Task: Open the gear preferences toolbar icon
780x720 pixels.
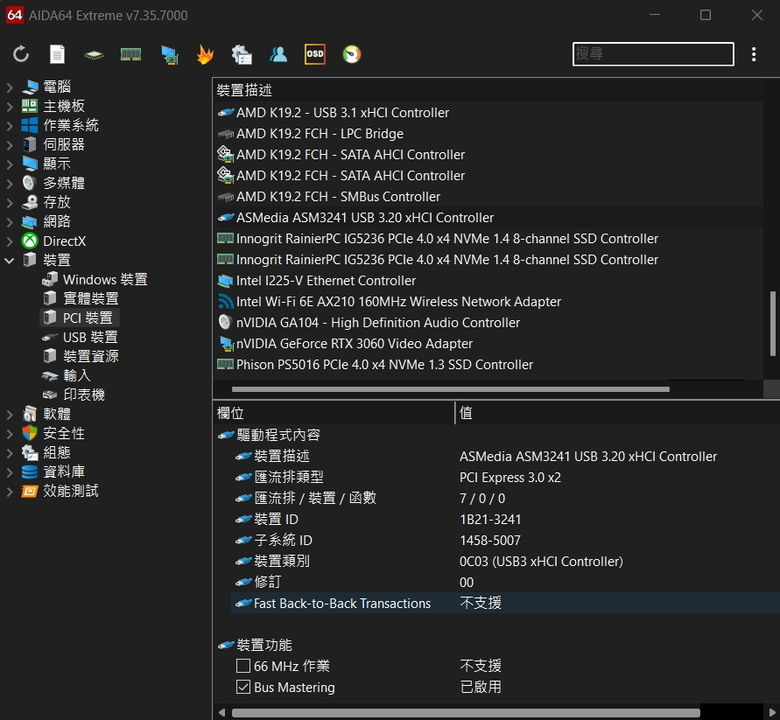Action: pyautogui.click(x=242, y=55)
